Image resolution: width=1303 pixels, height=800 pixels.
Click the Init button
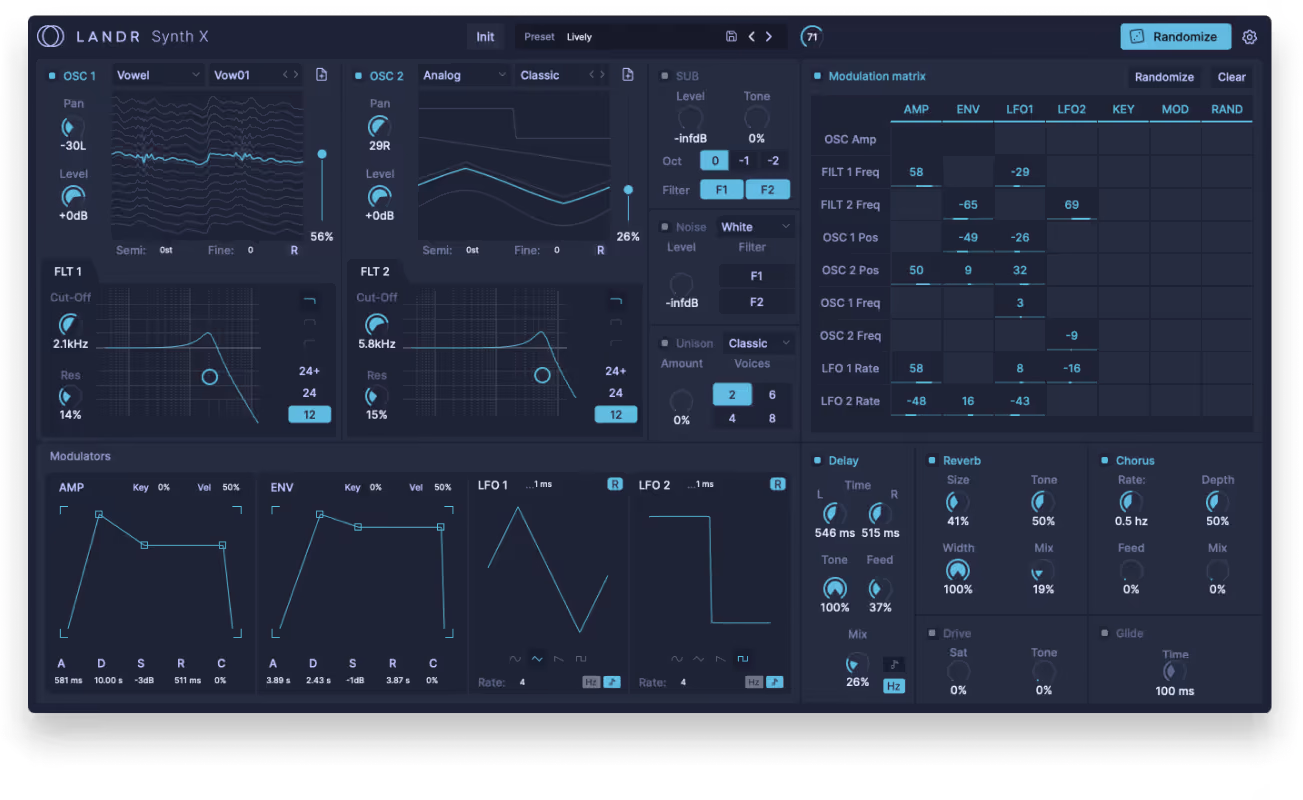pyautogui.click(x=485, y=37)
